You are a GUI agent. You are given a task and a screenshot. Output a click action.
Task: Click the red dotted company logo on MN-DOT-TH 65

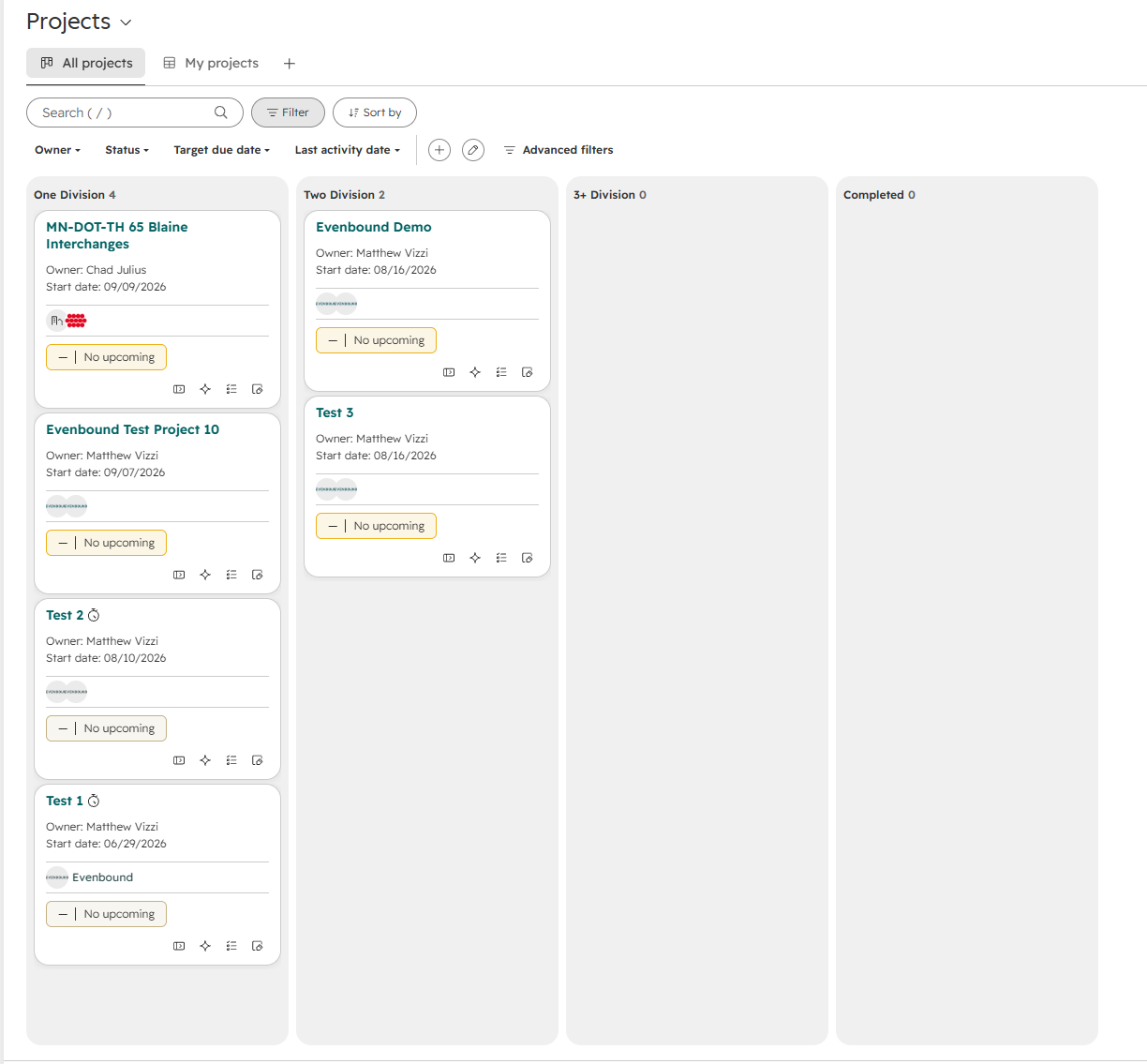point(77,321)
